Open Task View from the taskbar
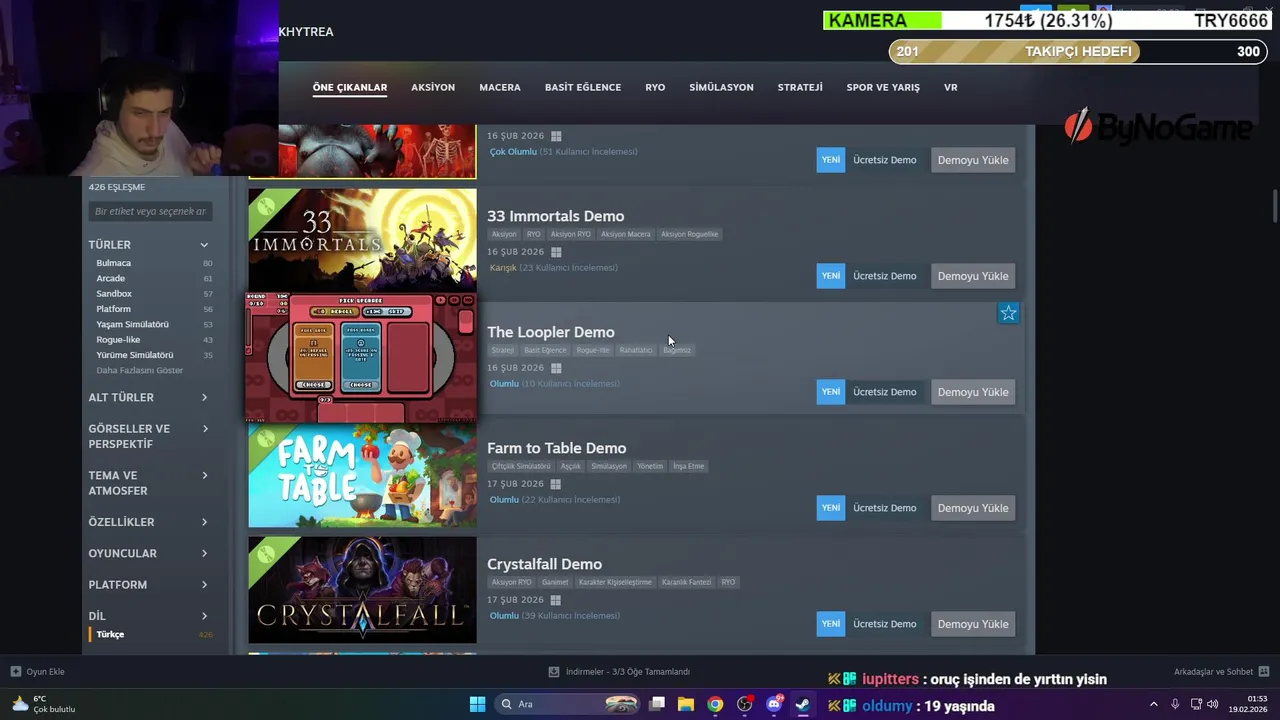 click(657, 704)
